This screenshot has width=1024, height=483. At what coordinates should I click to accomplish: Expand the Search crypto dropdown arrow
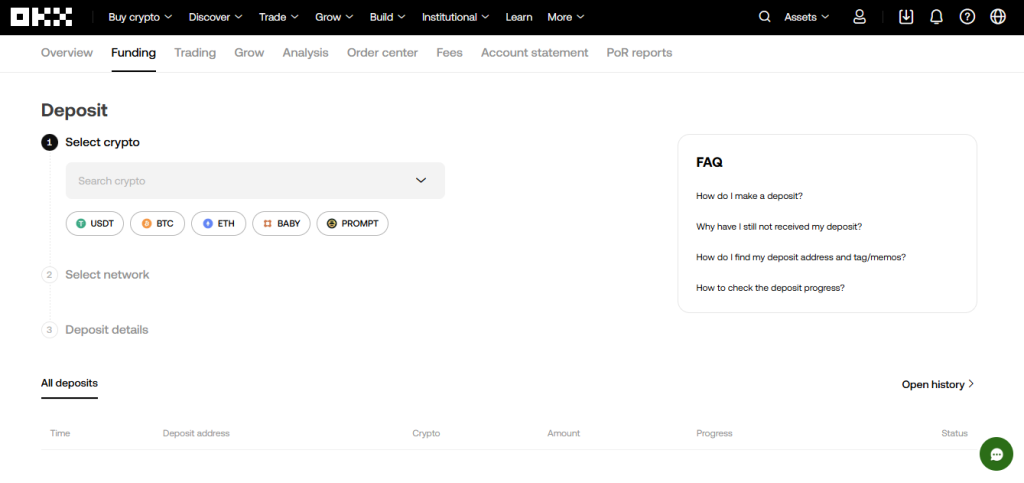point(421,181)
